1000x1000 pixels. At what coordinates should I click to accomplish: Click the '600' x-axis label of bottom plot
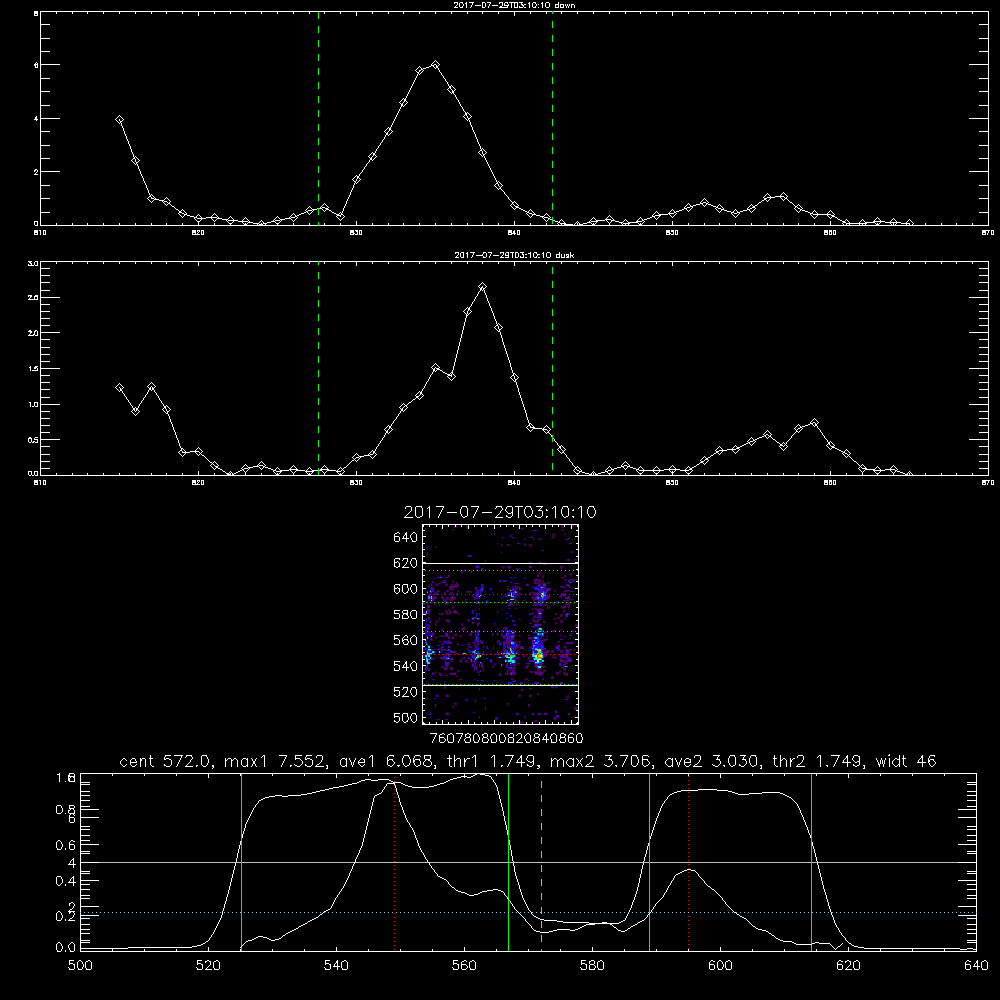(721, 966)
